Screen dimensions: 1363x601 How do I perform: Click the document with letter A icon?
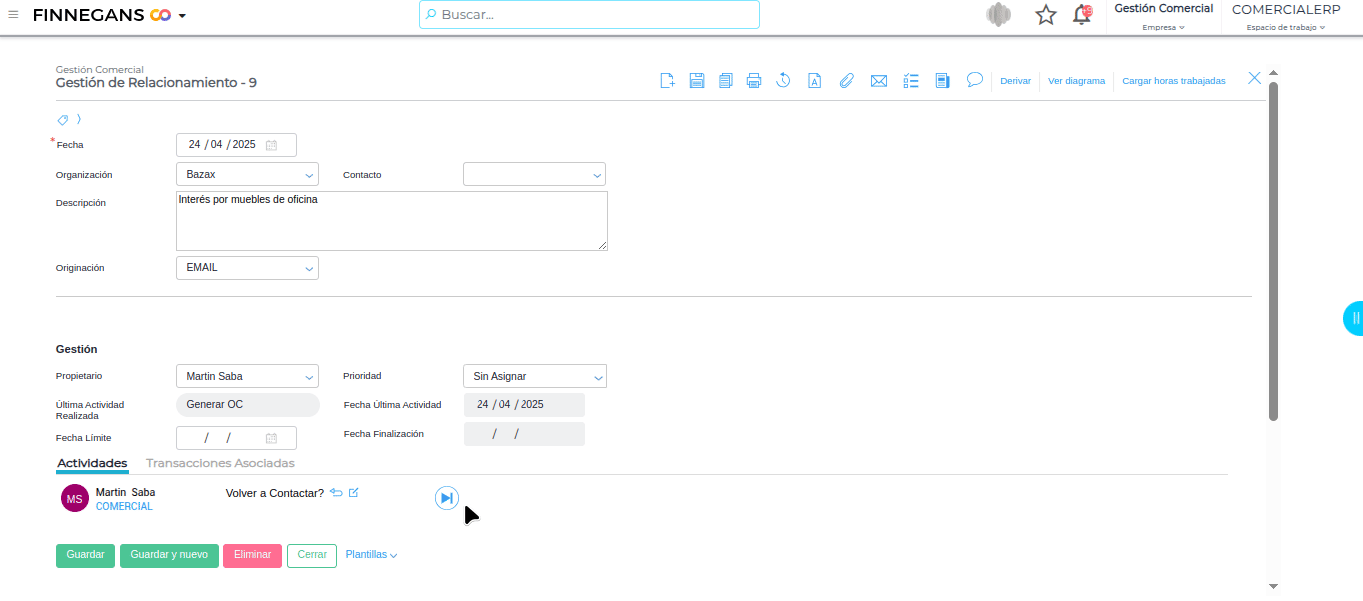point(815,81)
